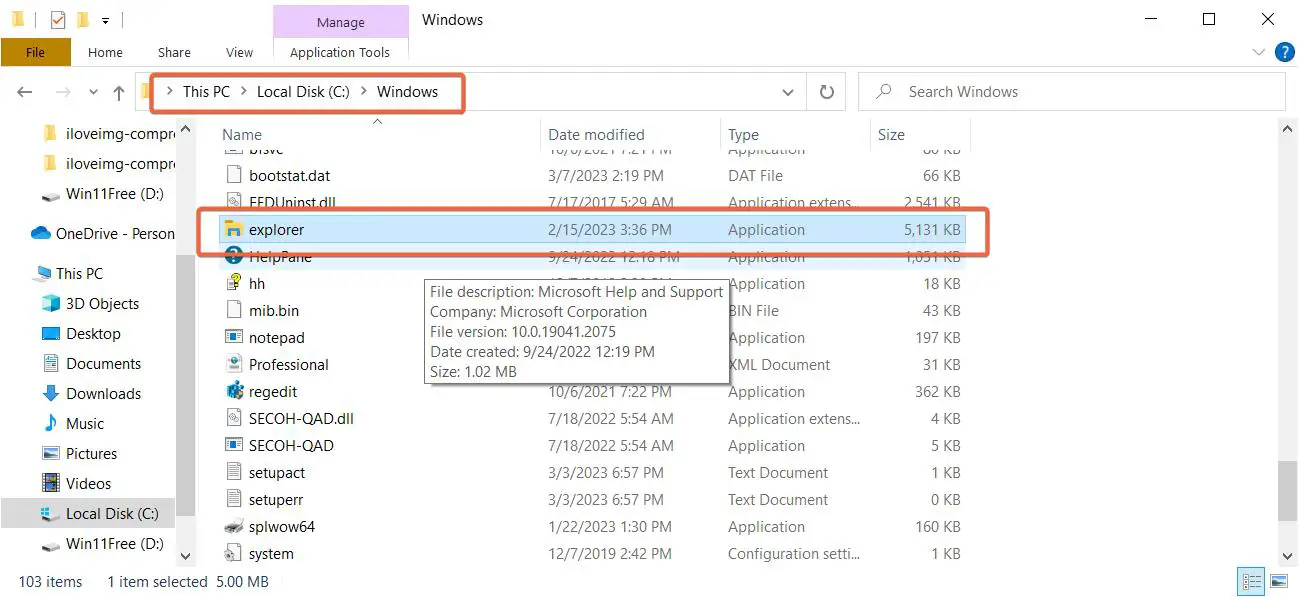Open Music folder in the sidebar
Image resolution: width=1299 pixels, height=597 pixels.
[73, 423]
